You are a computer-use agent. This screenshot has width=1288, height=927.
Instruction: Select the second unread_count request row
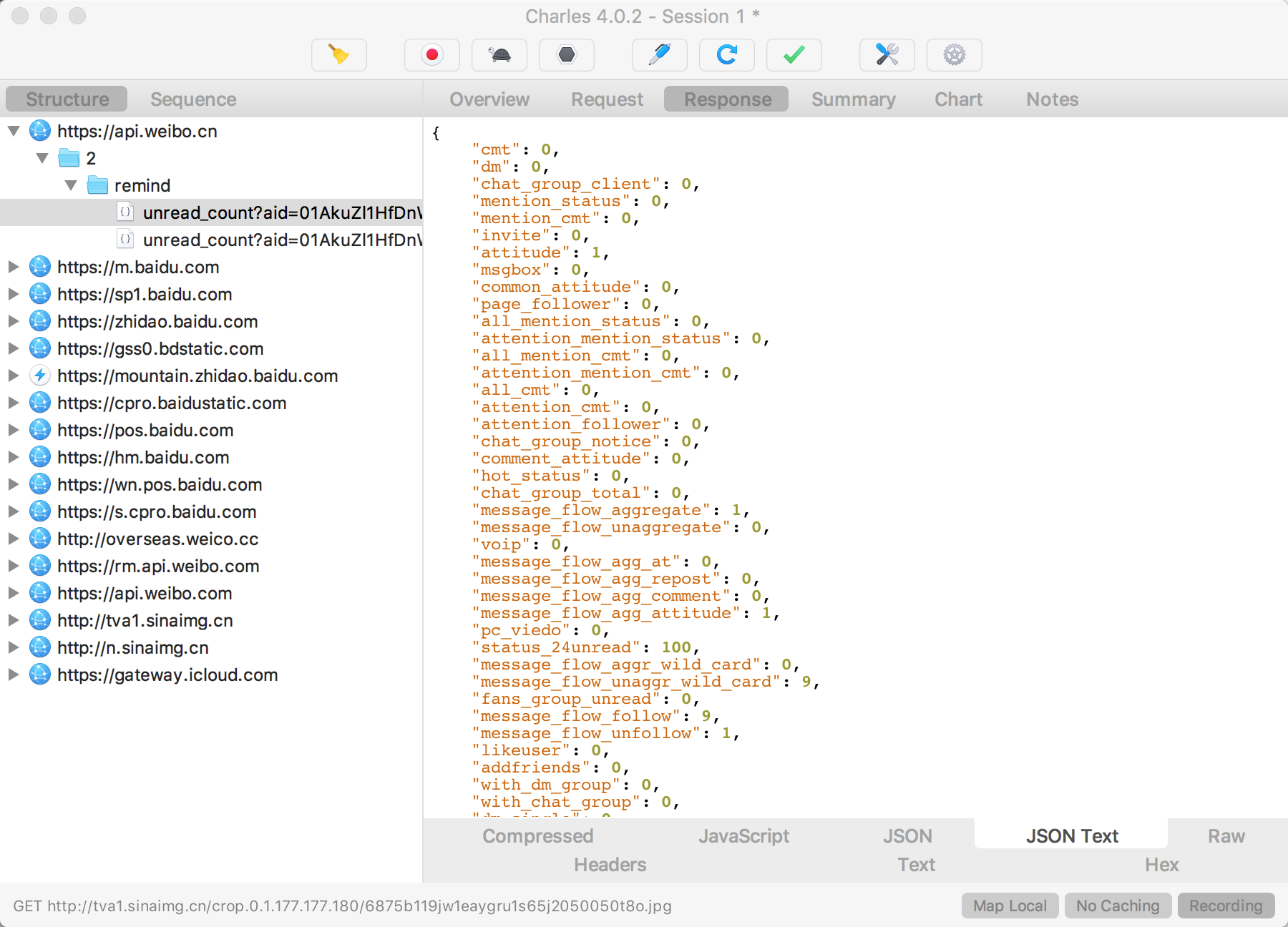[211, 240]
